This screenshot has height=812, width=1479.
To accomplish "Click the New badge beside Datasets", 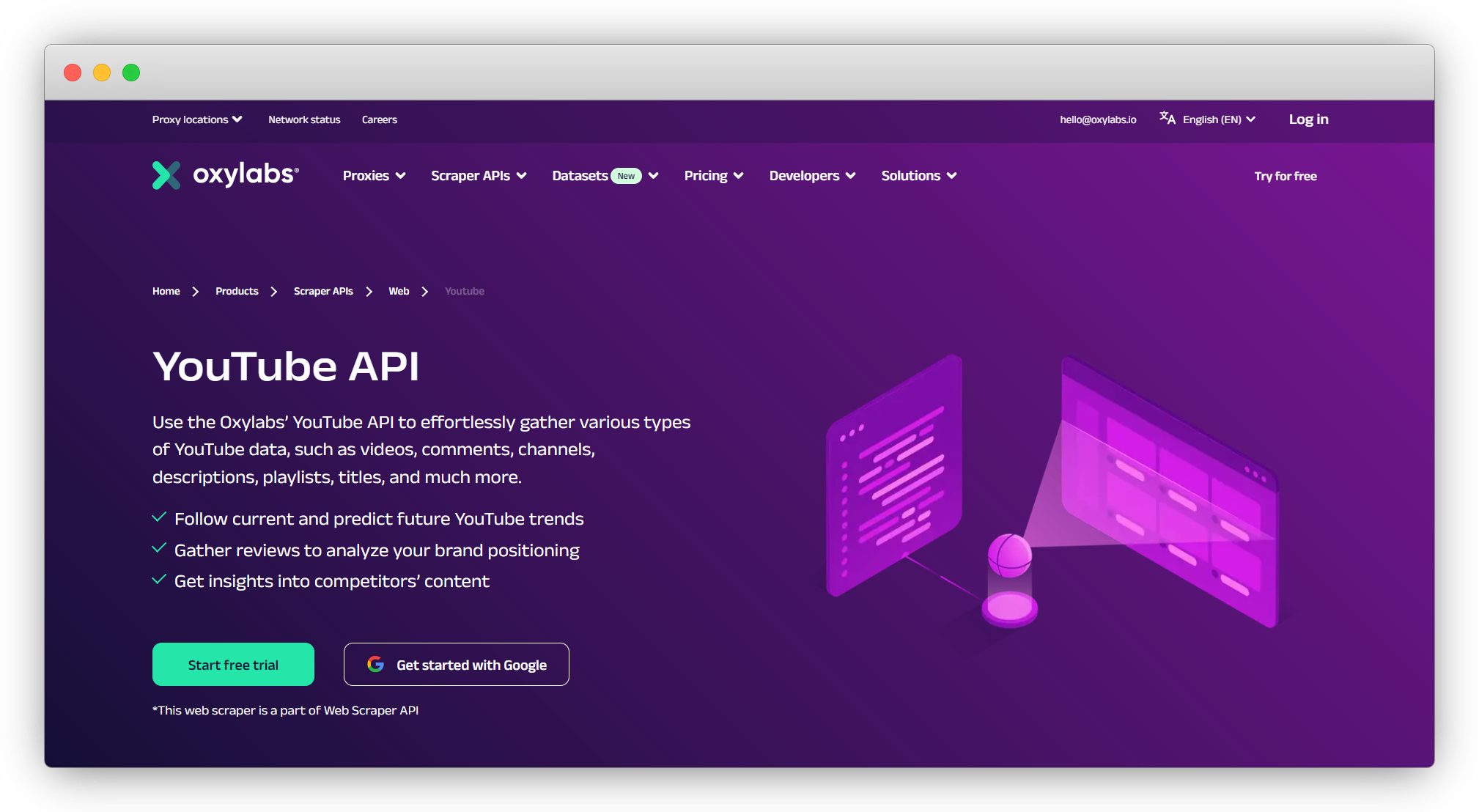I will tap(626, 176).
